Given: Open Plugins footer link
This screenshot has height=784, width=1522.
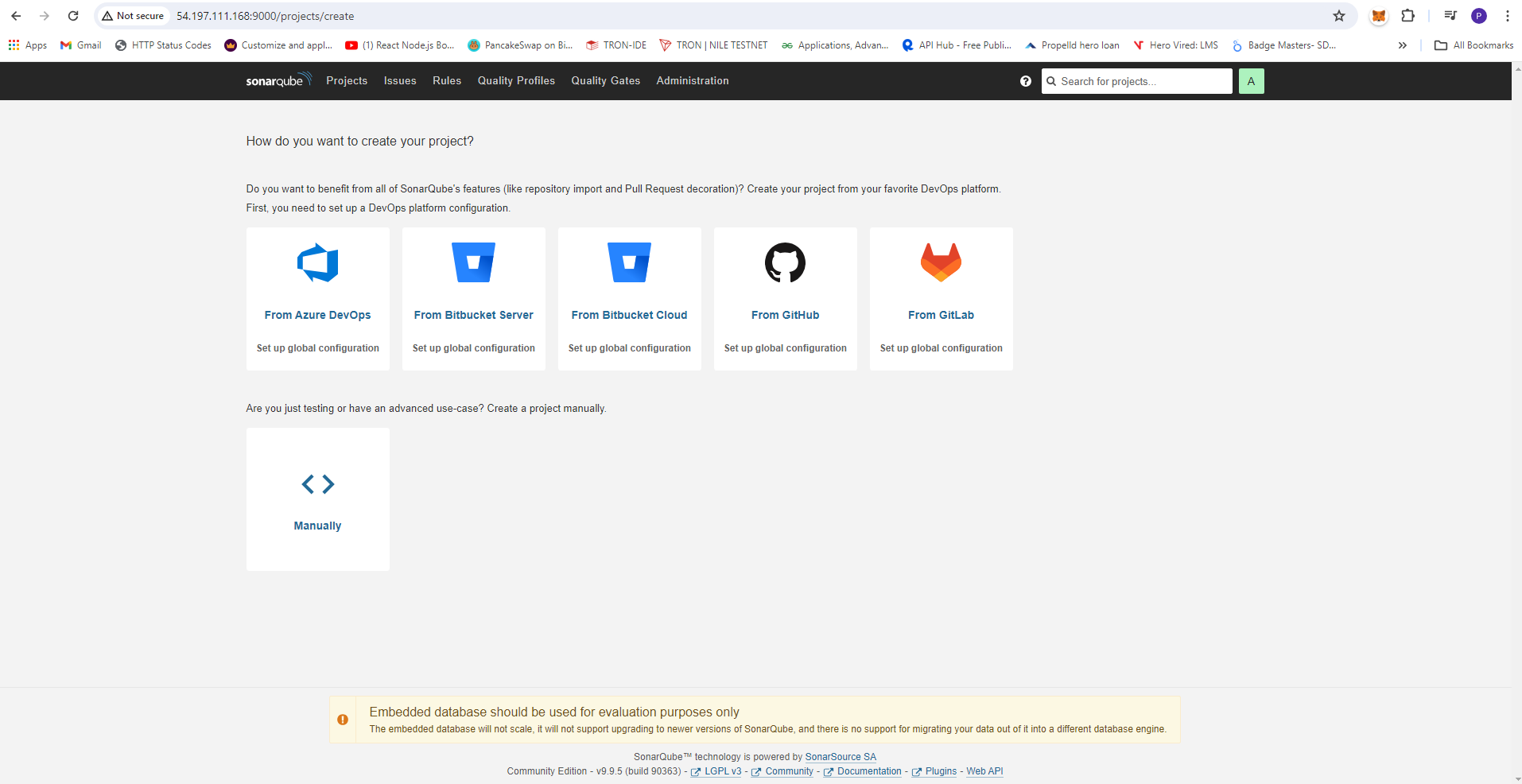Looking at the screenshot, I should 941,771.
